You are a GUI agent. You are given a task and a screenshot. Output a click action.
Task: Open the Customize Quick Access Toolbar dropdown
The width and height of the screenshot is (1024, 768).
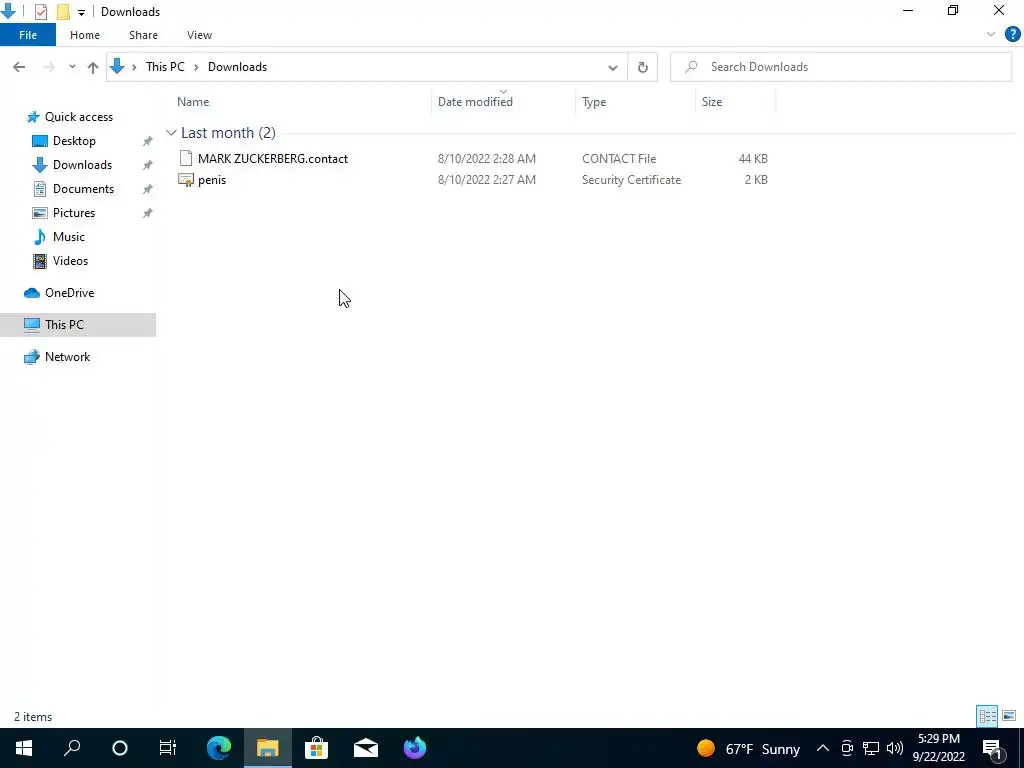[x=81, y=12]
